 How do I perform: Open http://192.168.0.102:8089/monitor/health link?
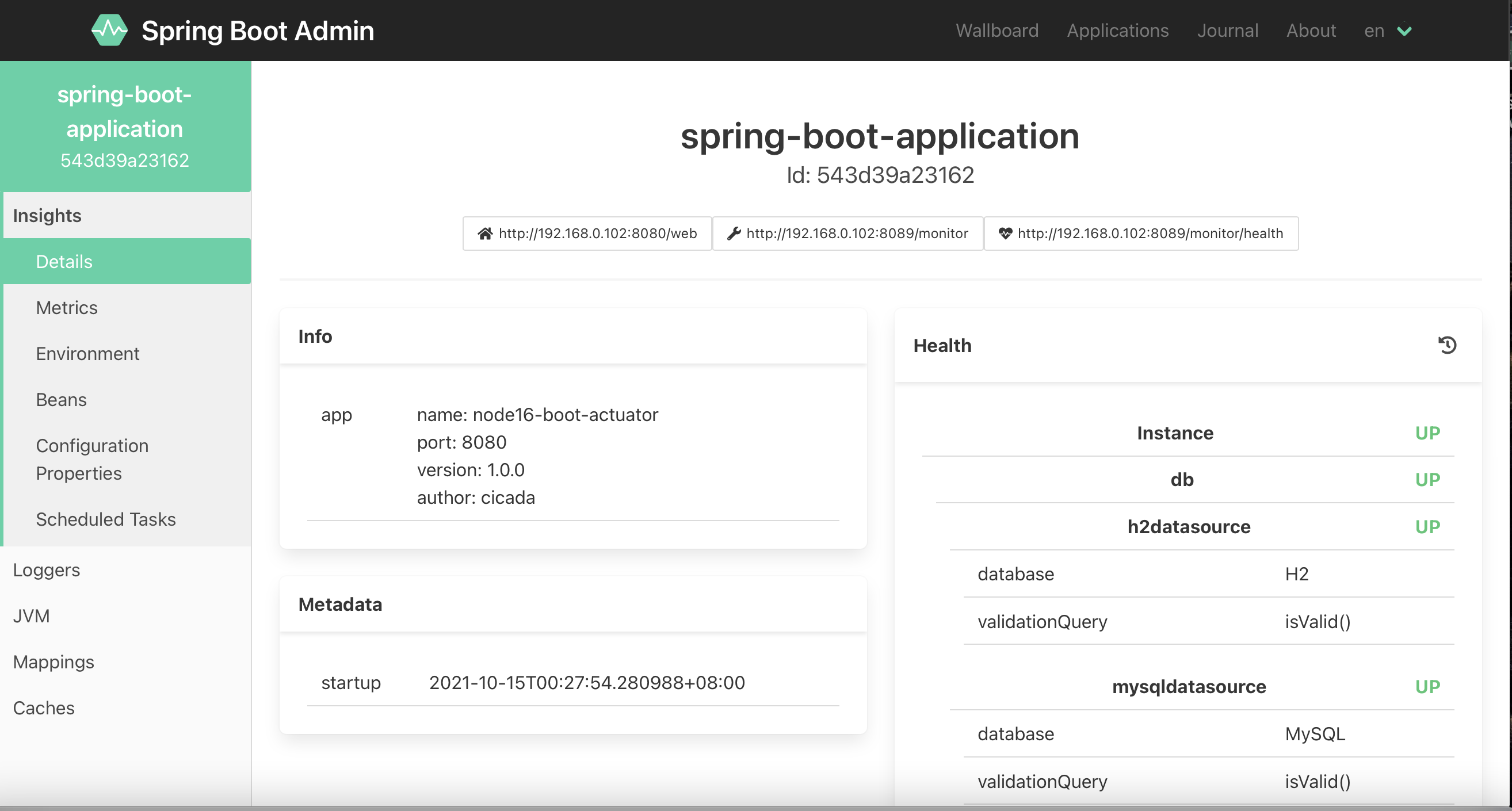pos(1141,234)
